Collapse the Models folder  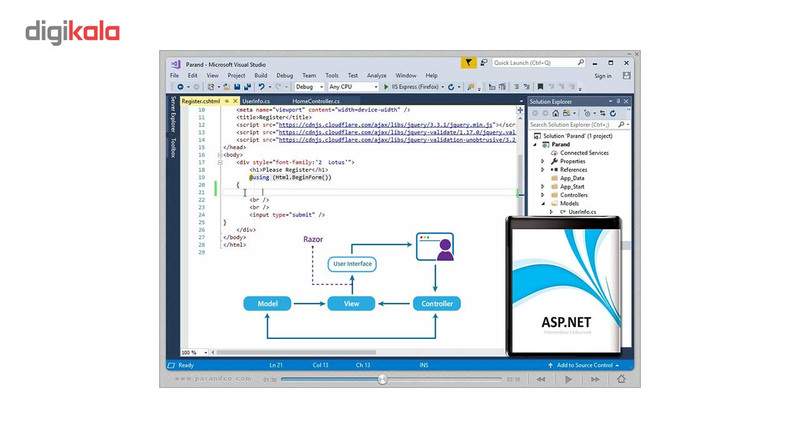[x=543, y=203]
